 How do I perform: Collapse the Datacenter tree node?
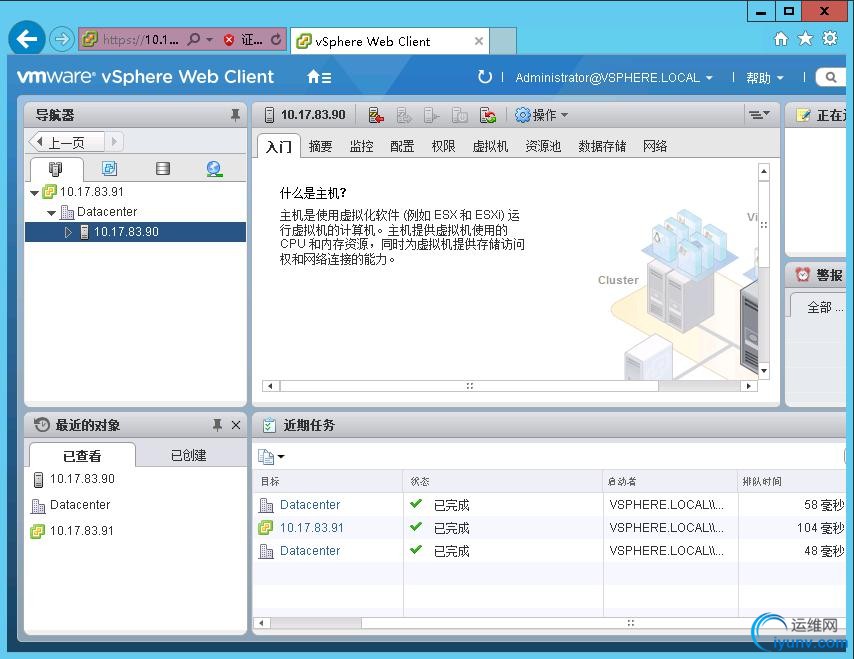click(51, 213)
